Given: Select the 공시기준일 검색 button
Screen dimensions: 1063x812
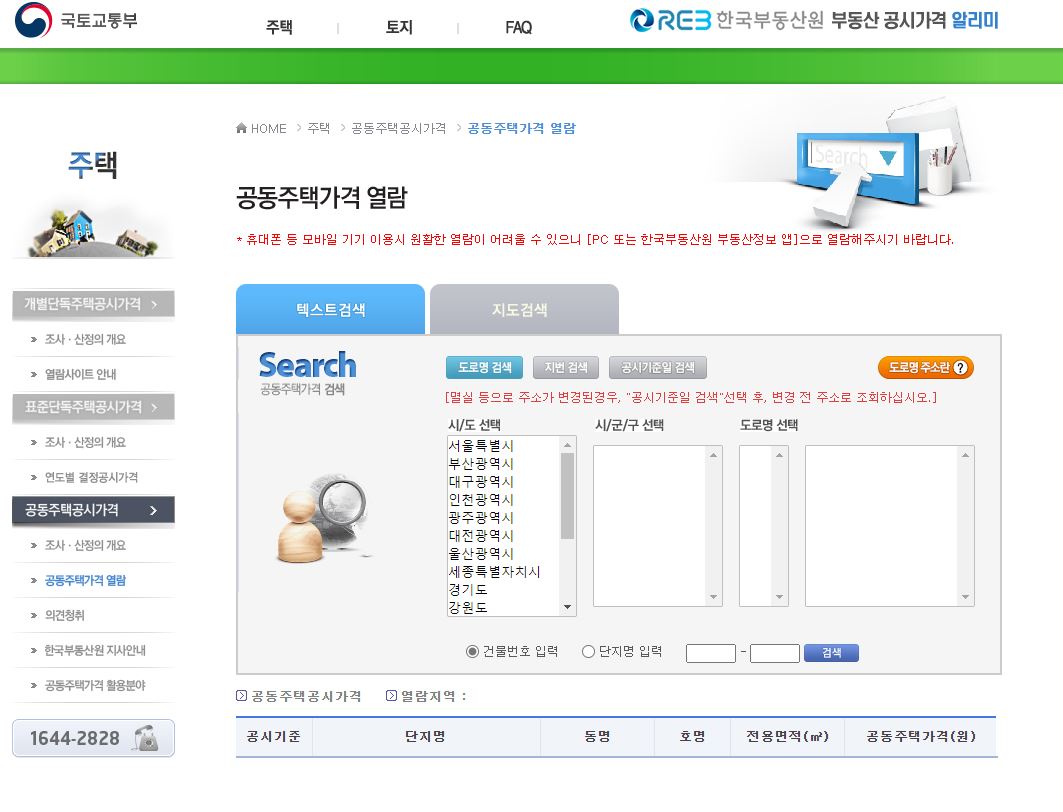Looking at the screenshot, I should click(x=658, y=367).
